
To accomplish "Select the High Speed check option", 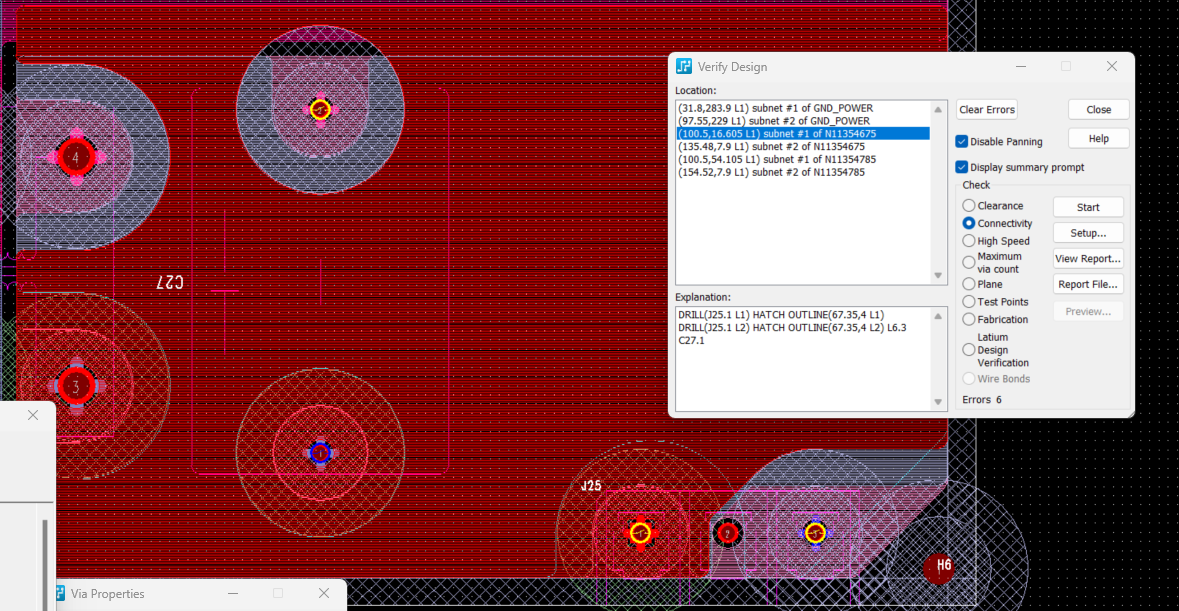I will (969, 241).
